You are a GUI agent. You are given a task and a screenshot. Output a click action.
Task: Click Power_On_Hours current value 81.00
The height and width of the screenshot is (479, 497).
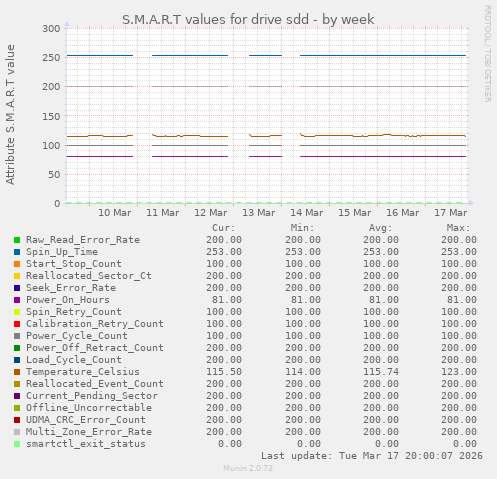[227, 300]
